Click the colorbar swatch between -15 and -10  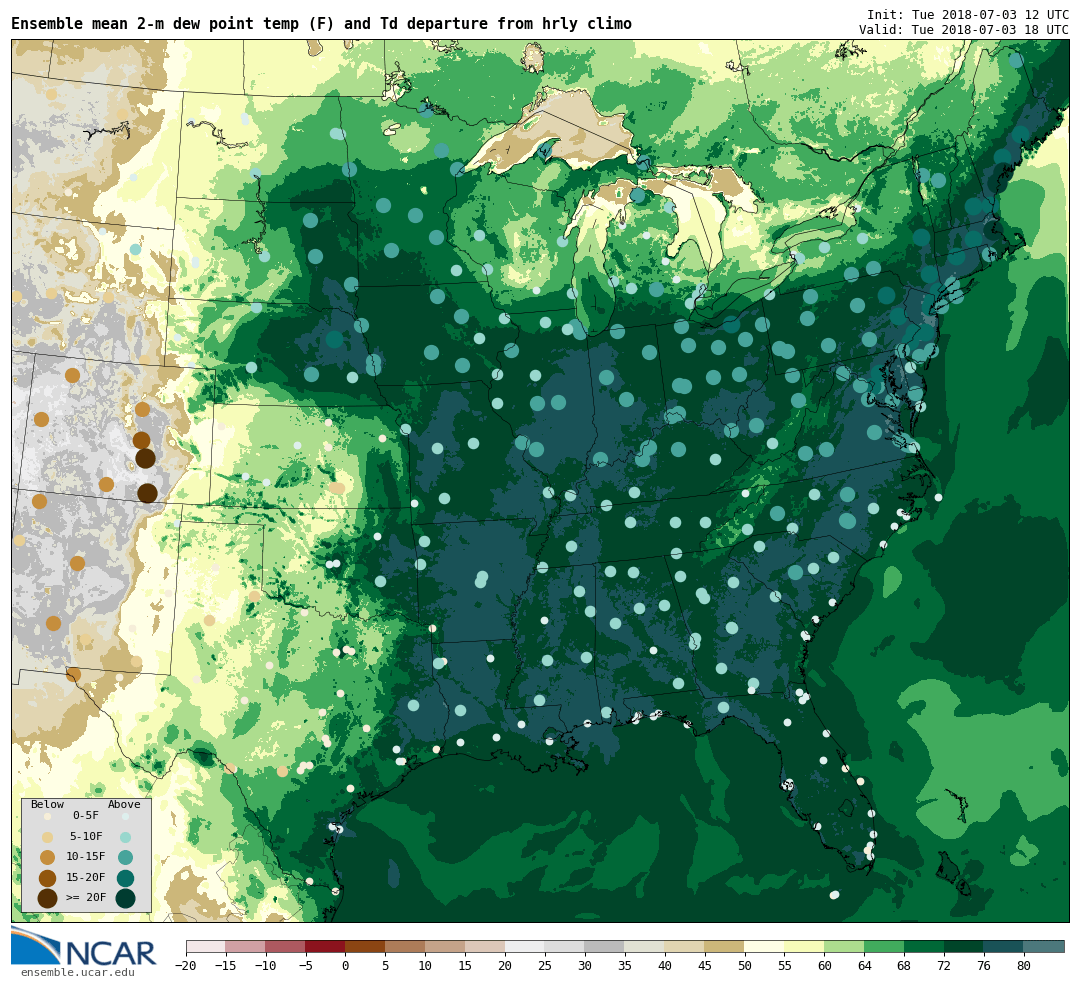point(245,946)
